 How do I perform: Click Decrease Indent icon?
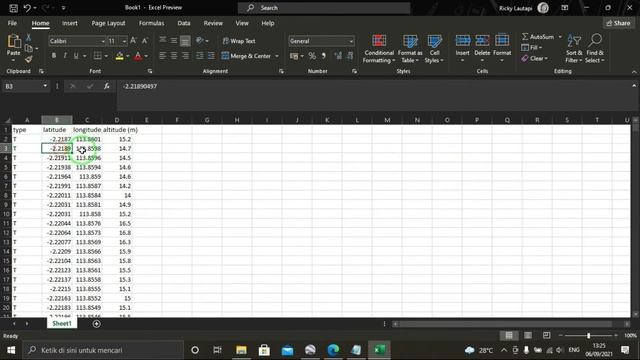click(x=200, y=56)
